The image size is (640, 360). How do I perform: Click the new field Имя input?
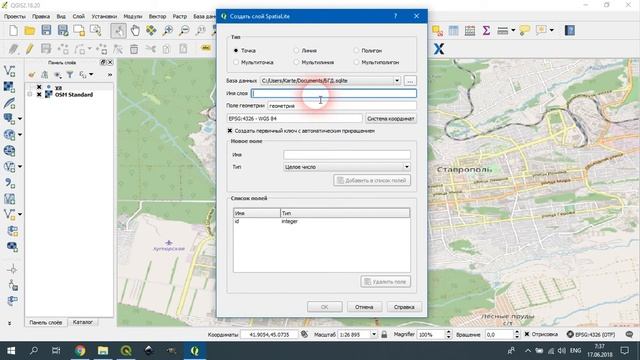(347, 155)
